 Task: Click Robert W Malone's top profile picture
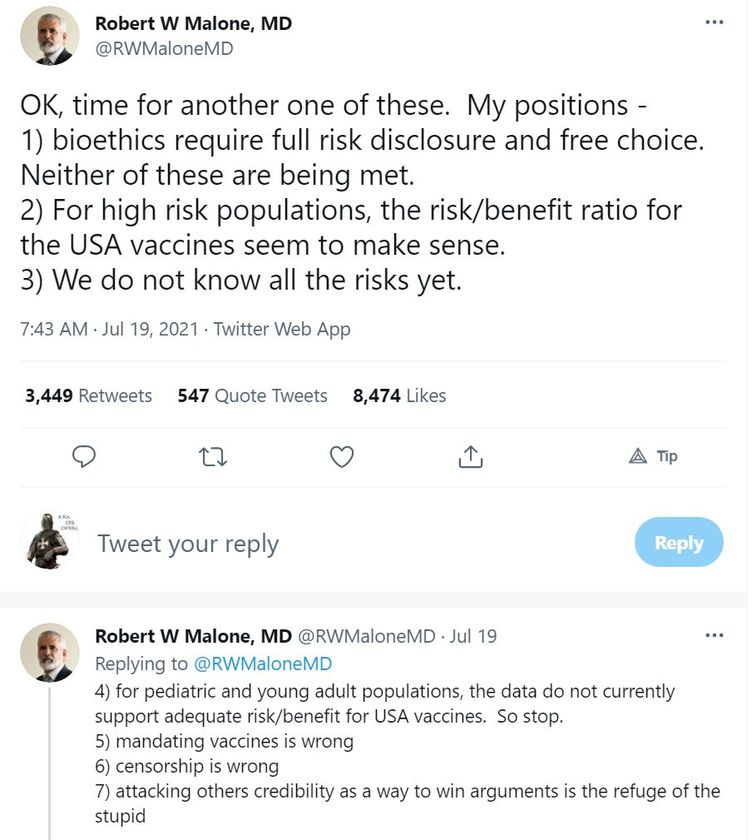50,36
